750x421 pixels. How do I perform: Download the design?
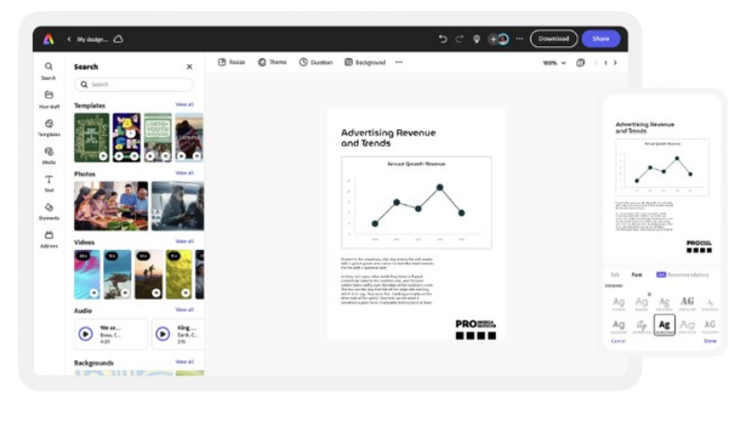coord(553,39)
